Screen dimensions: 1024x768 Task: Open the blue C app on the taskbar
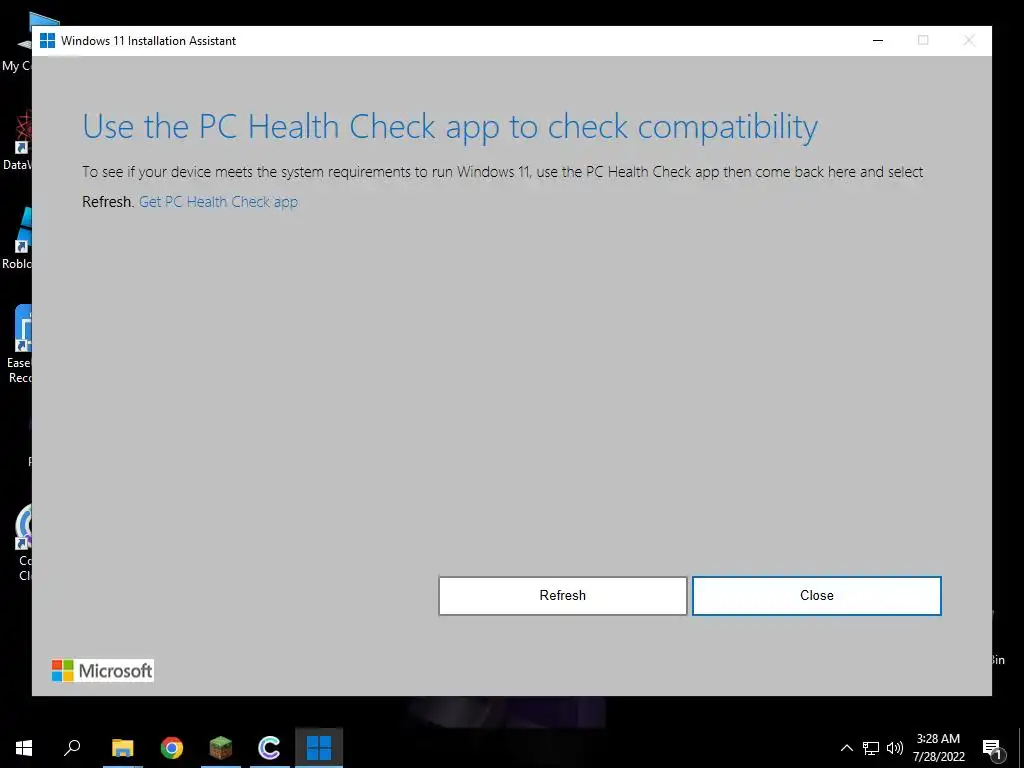pos(270,748)
